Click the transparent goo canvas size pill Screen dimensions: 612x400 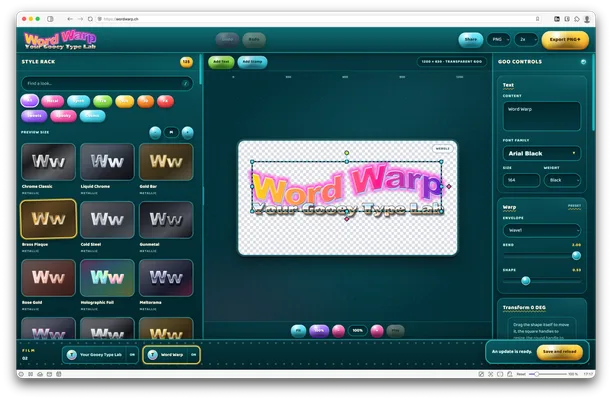pyautogui.click(x=452, y=62)
